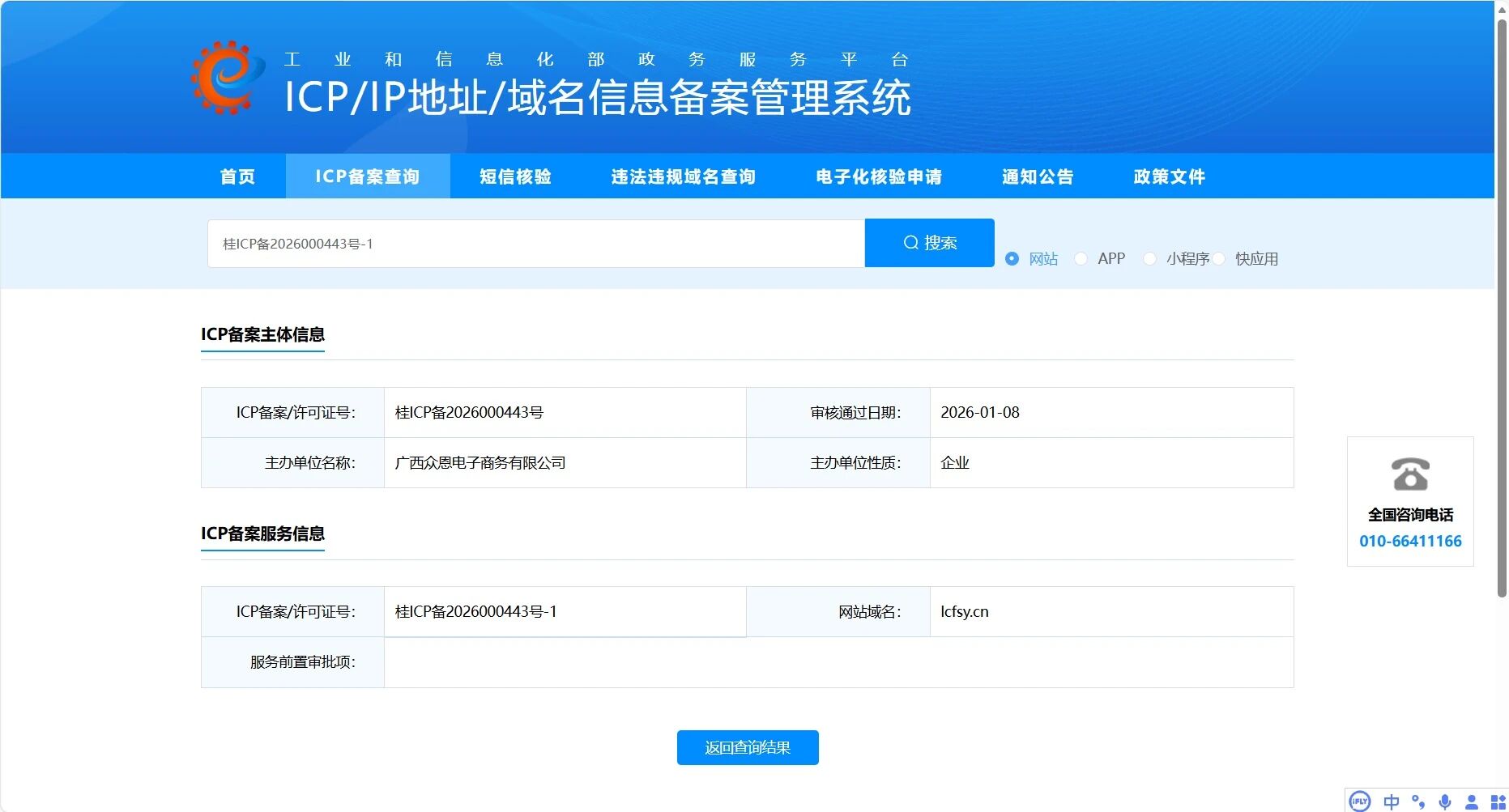Image resolution: width=1509 pixels, height=812 pixels.
Task: Click the 服务前置审批项 label
Action: [303, 662]
